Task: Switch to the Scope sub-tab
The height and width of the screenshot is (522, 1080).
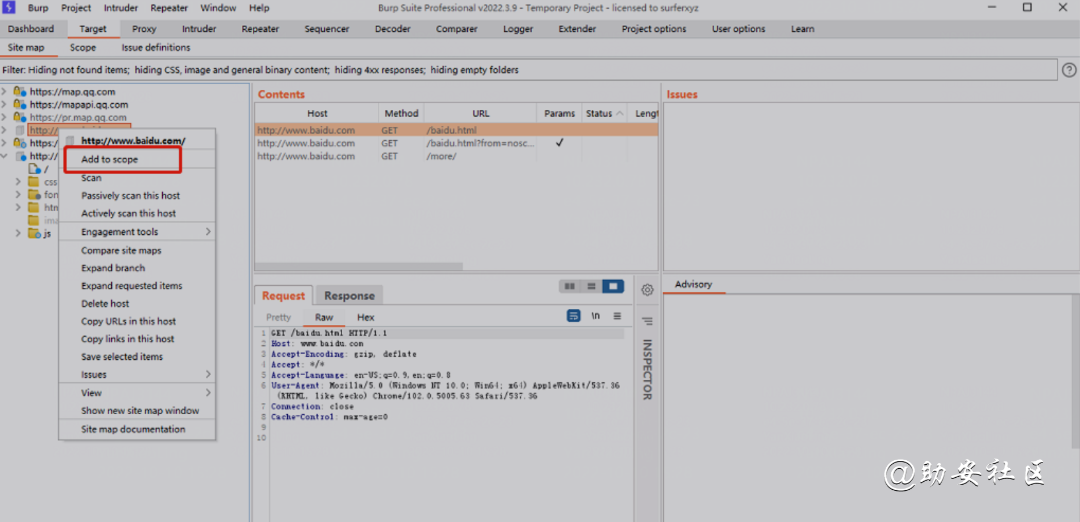Action: pos(83,48)
